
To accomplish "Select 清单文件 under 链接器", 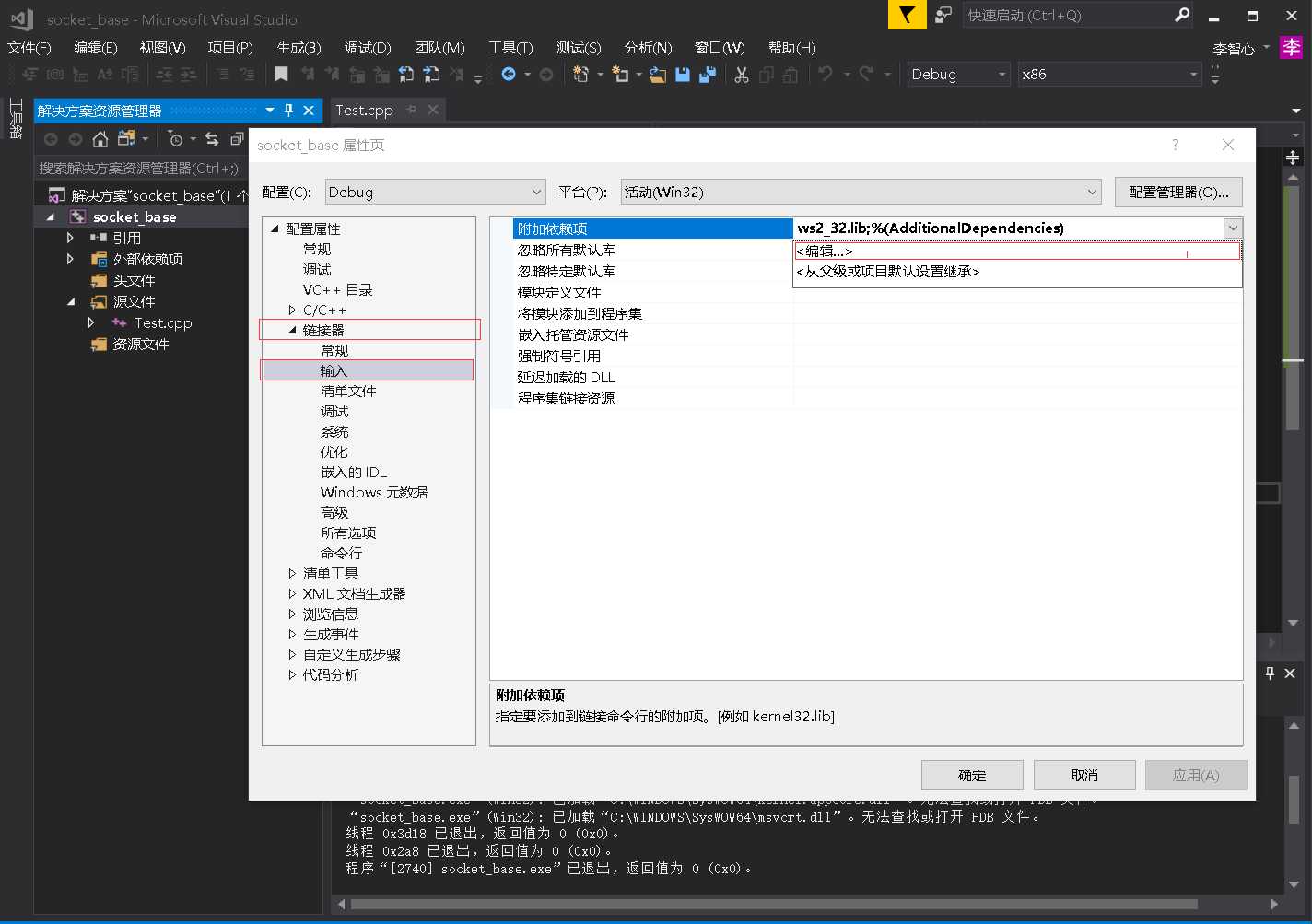I will click(x=348, y=392).
